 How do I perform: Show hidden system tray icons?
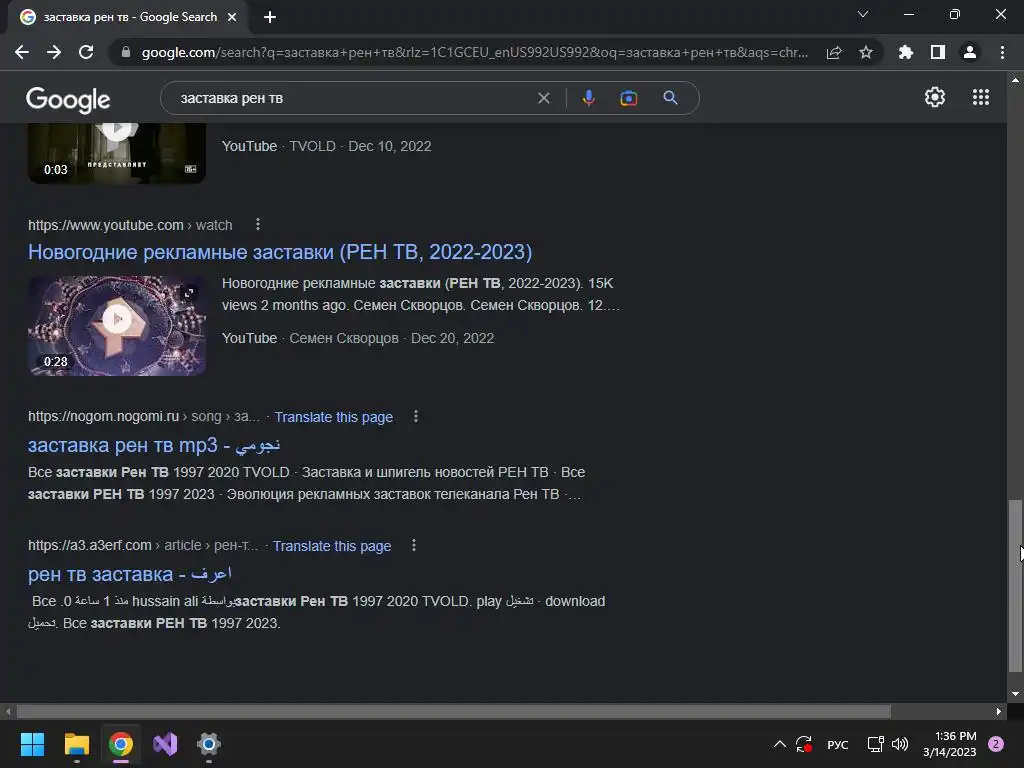coord(779,744)
